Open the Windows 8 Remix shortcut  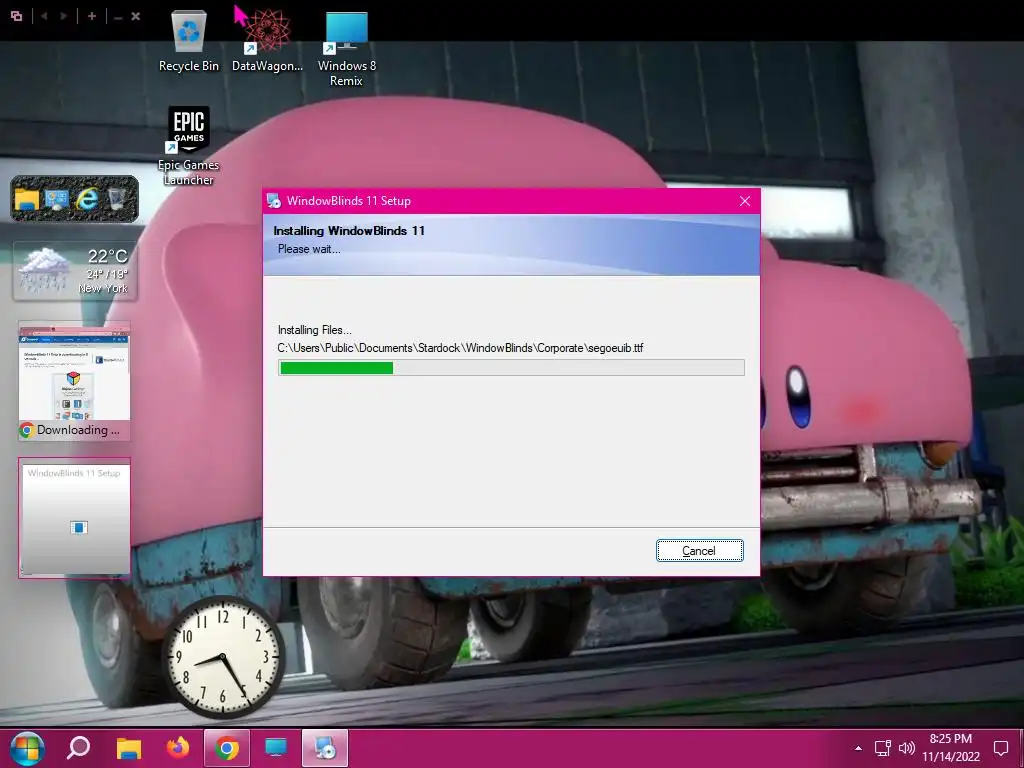346,49
